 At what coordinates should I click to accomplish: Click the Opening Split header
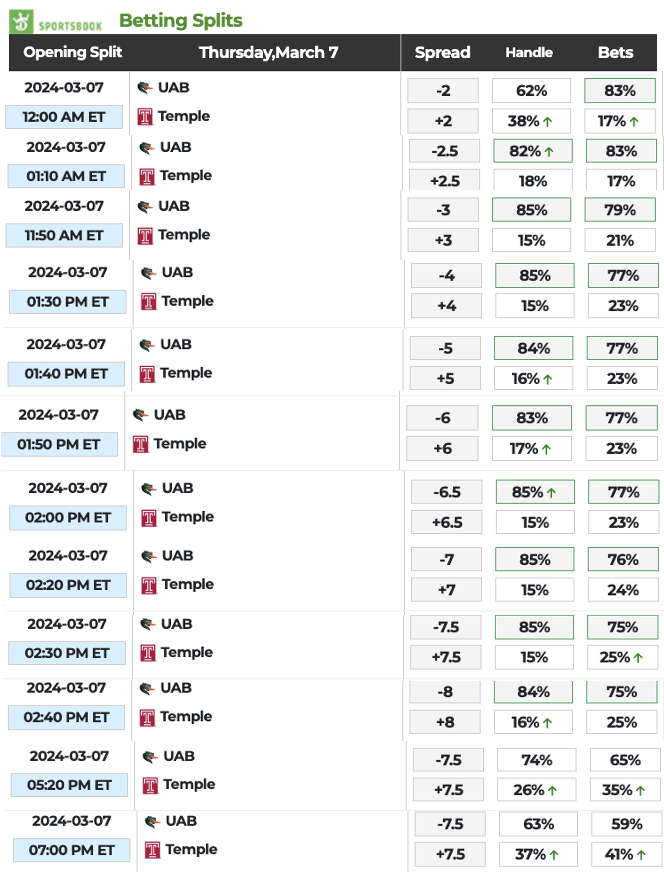click(69, 53)
